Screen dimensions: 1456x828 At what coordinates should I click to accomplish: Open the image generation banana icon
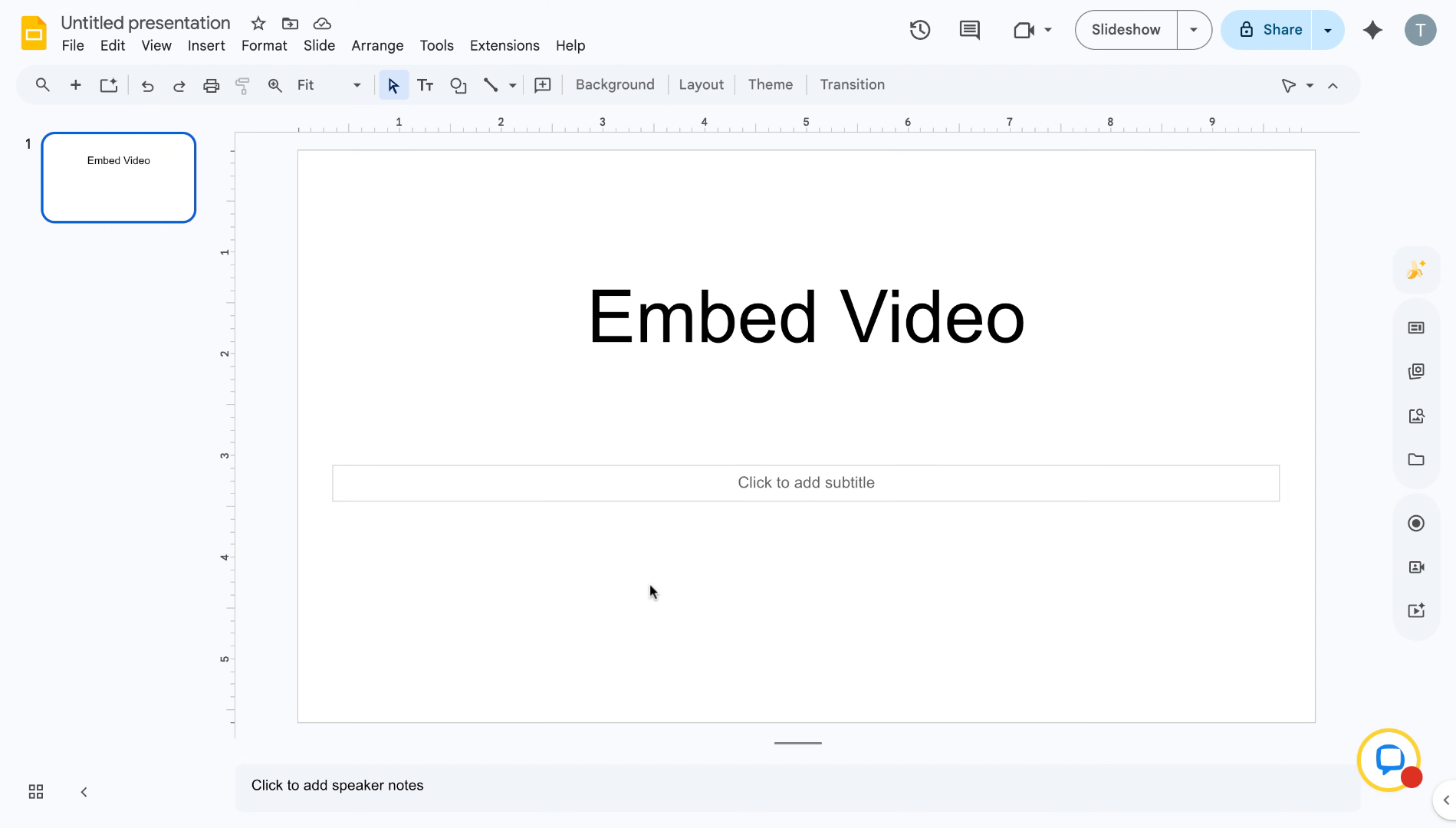1416,269
